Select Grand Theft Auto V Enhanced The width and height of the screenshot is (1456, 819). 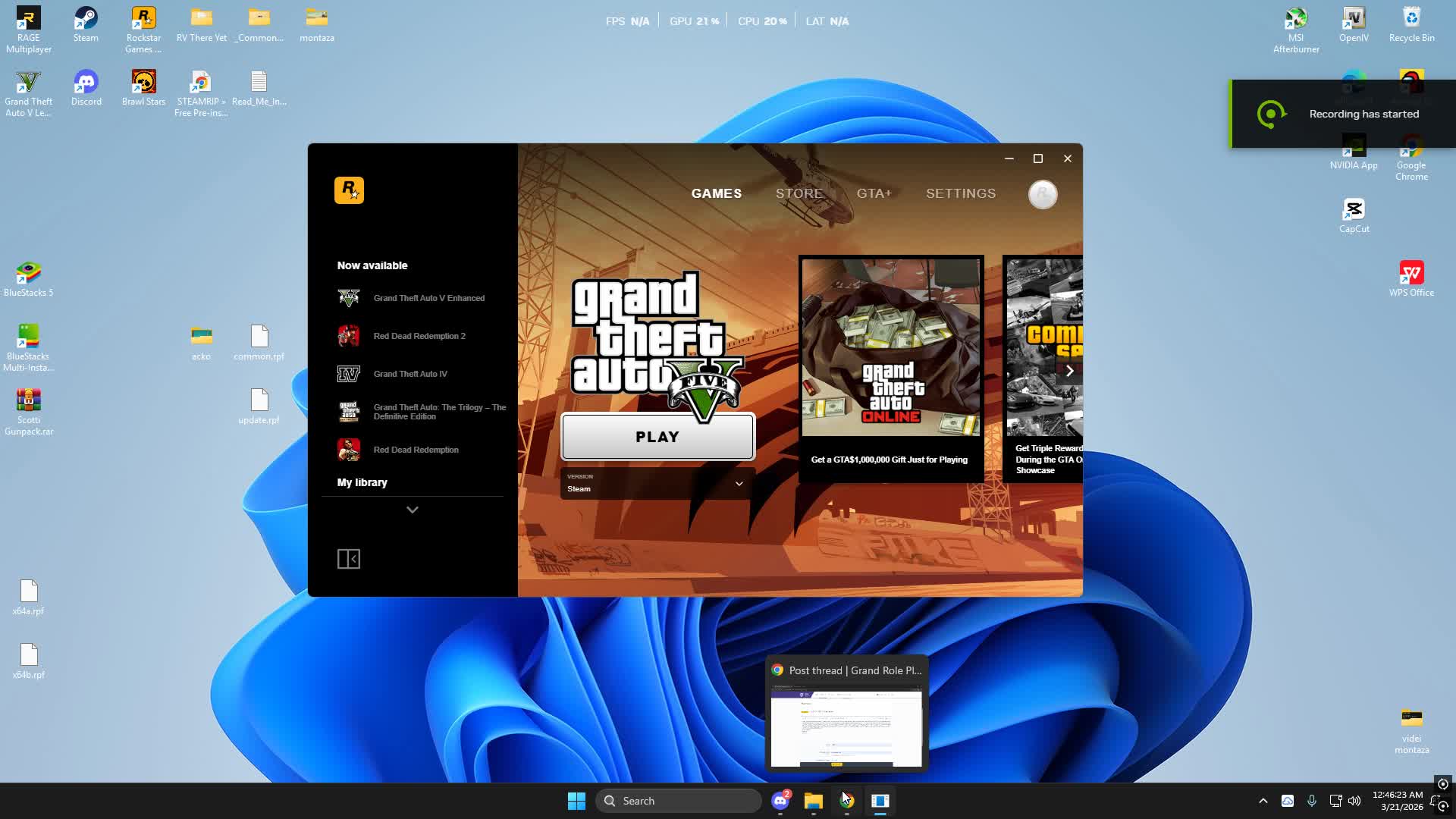428,298
